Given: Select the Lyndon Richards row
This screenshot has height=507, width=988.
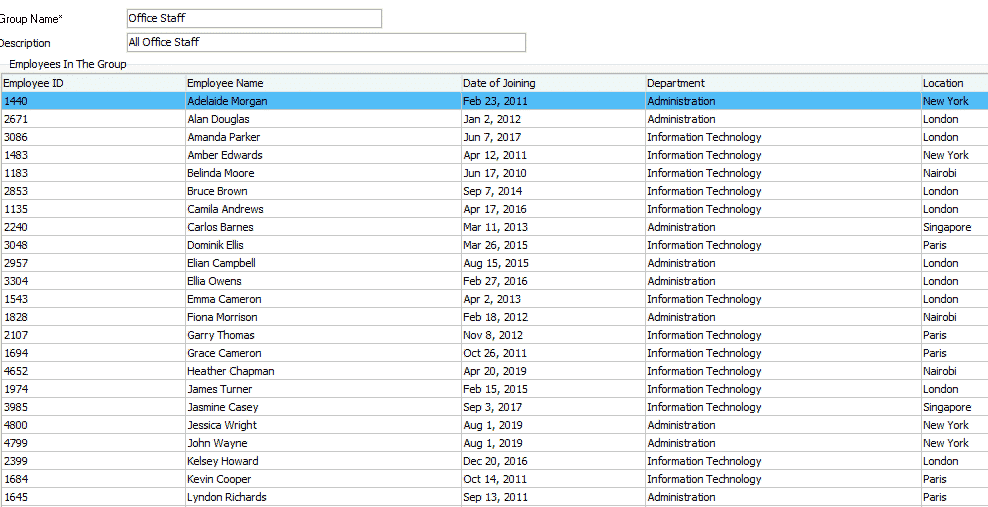Looking at the screenshot, I should [495, 498].
